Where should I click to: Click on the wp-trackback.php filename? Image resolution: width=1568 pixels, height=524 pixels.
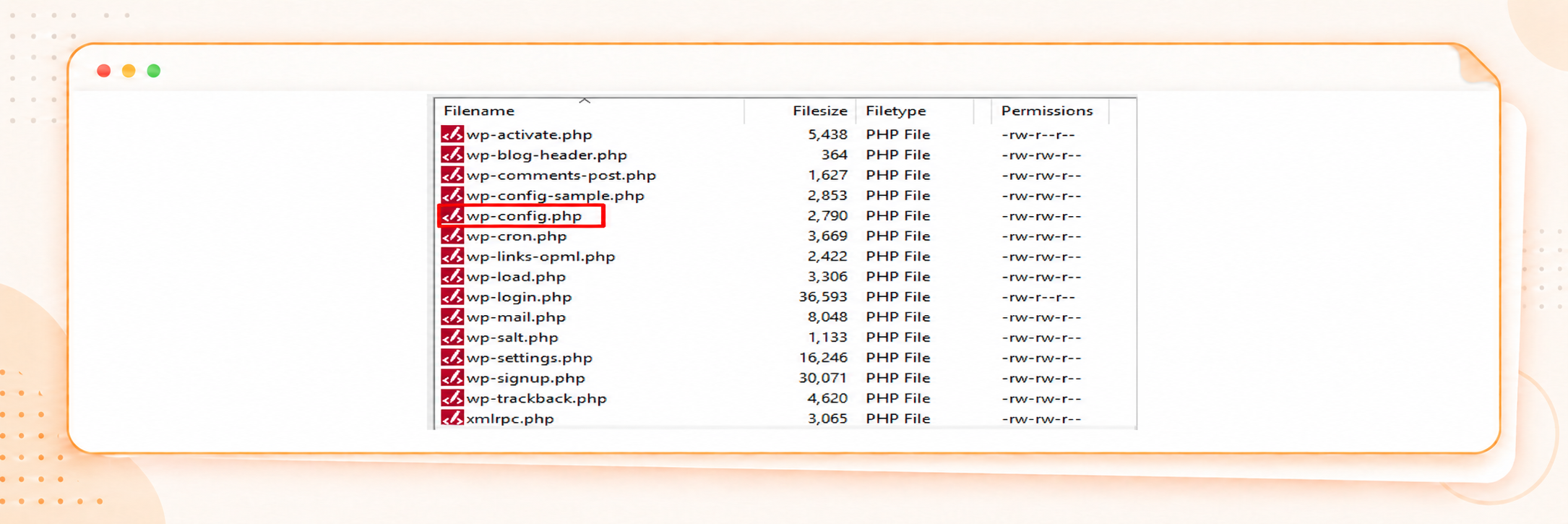click(x=536, y=398)
